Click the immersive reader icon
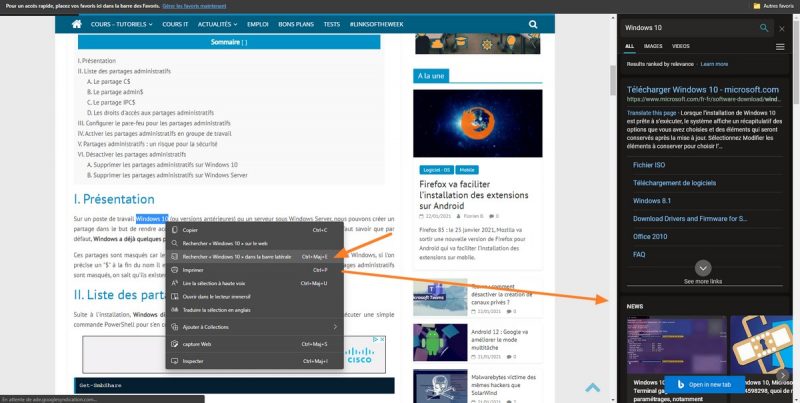The image size is (800, 403). 174,296
